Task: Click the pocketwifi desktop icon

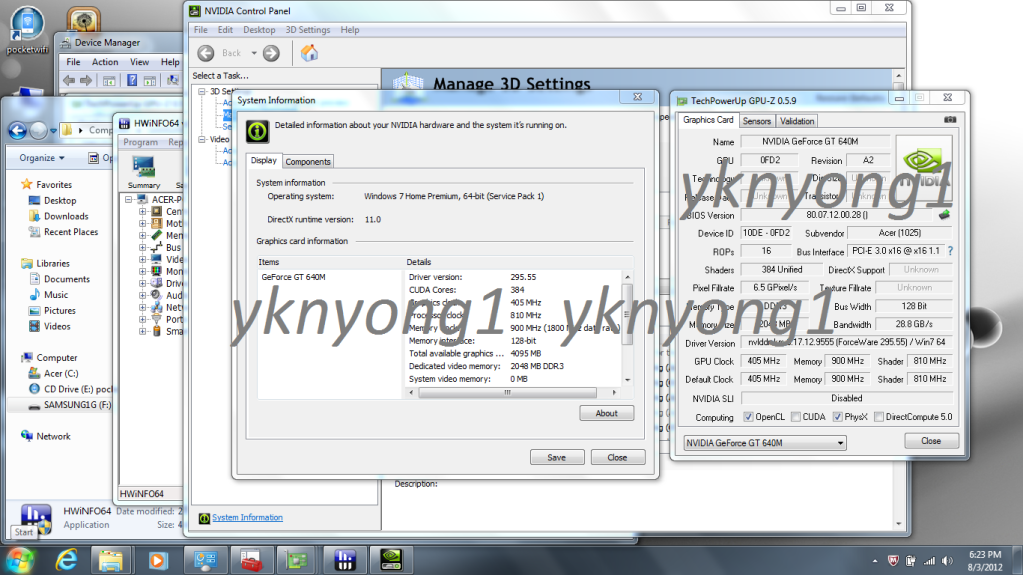Action: 27,30
